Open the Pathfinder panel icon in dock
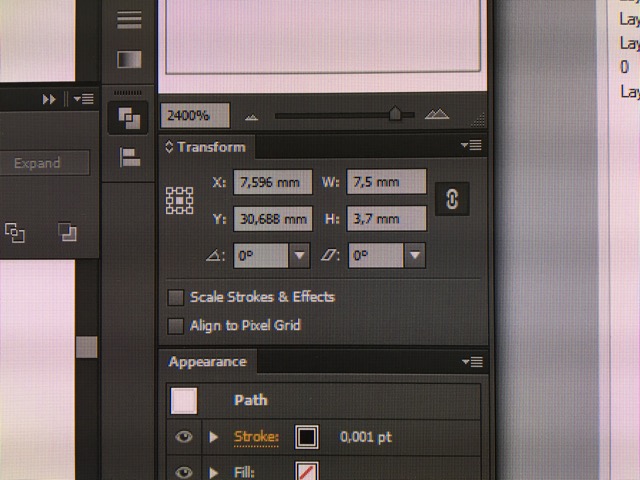 pos(129,118)
